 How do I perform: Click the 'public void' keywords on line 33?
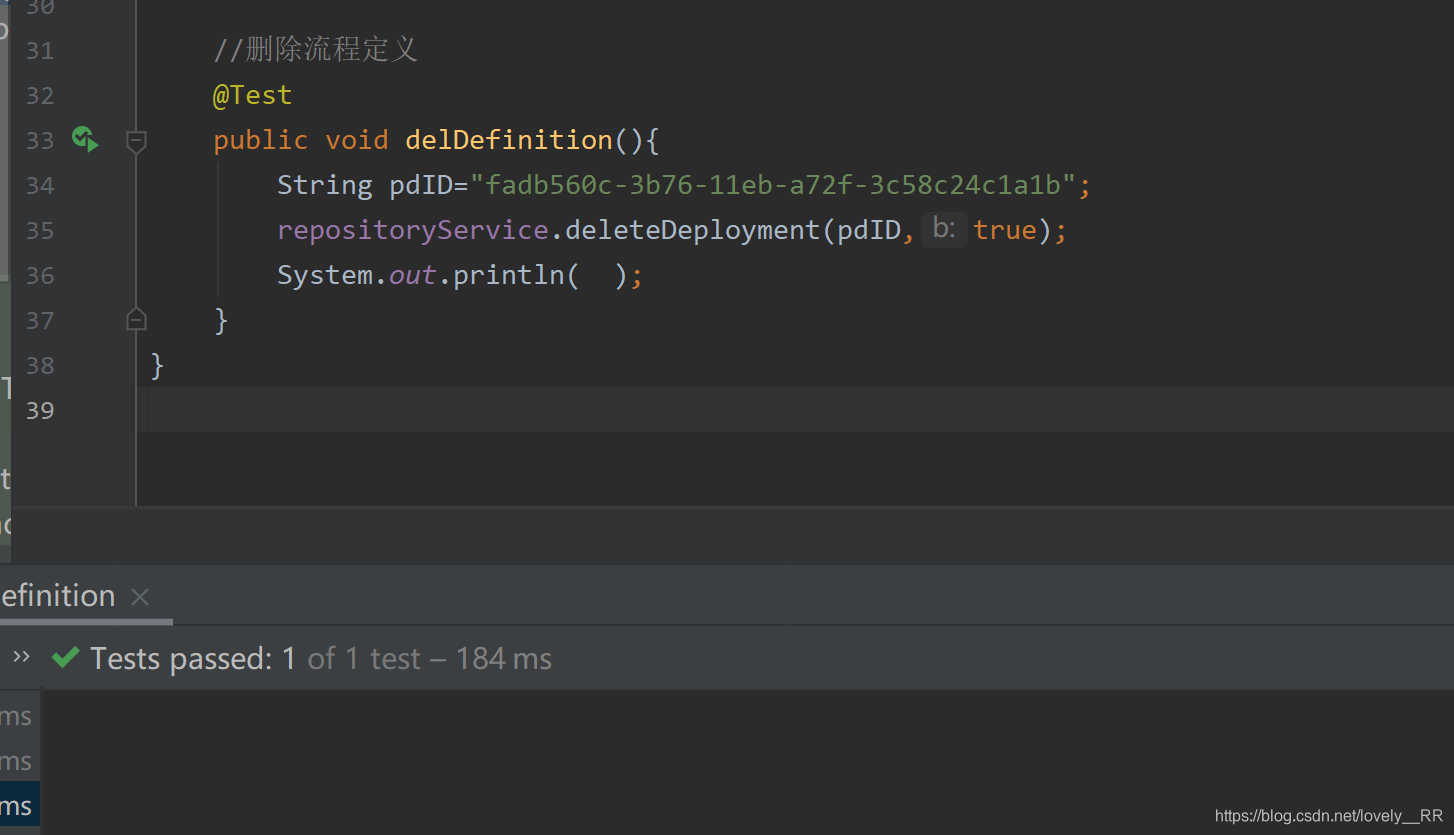click(301, 140)
